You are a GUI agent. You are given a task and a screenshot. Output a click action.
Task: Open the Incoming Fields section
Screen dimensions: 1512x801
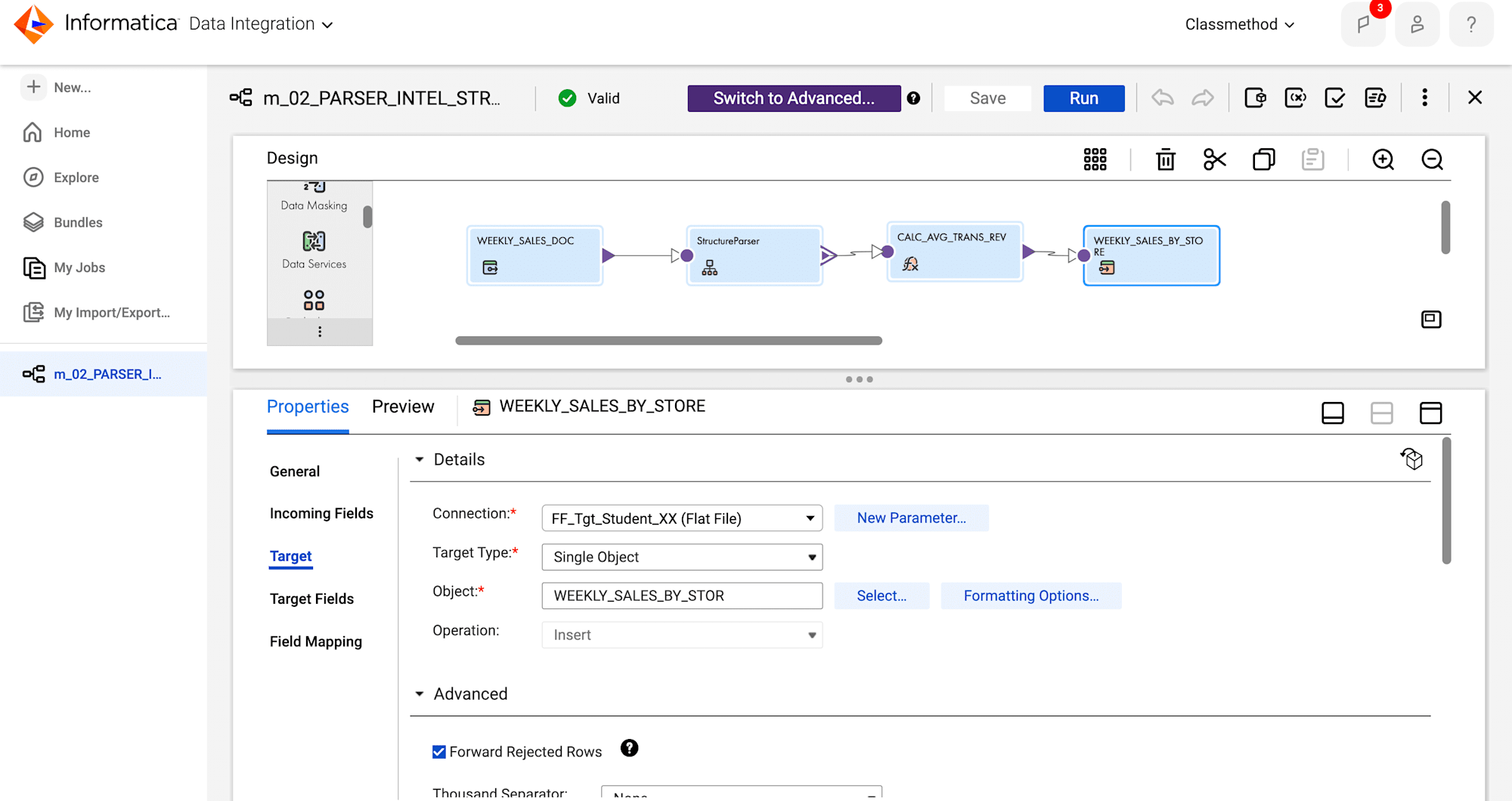click(x=321, y=514)
